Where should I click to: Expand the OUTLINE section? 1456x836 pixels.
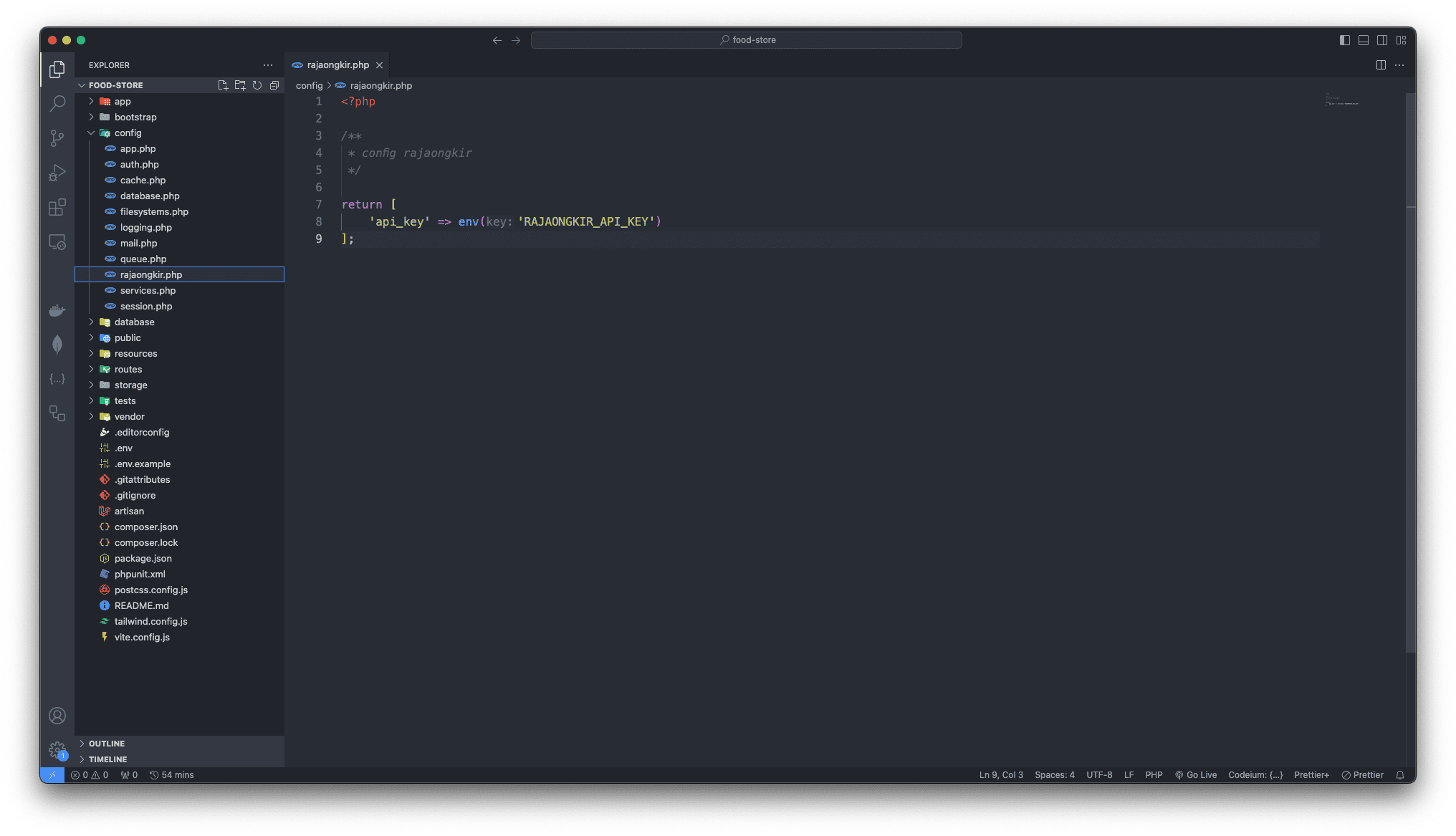coord(106,744)
